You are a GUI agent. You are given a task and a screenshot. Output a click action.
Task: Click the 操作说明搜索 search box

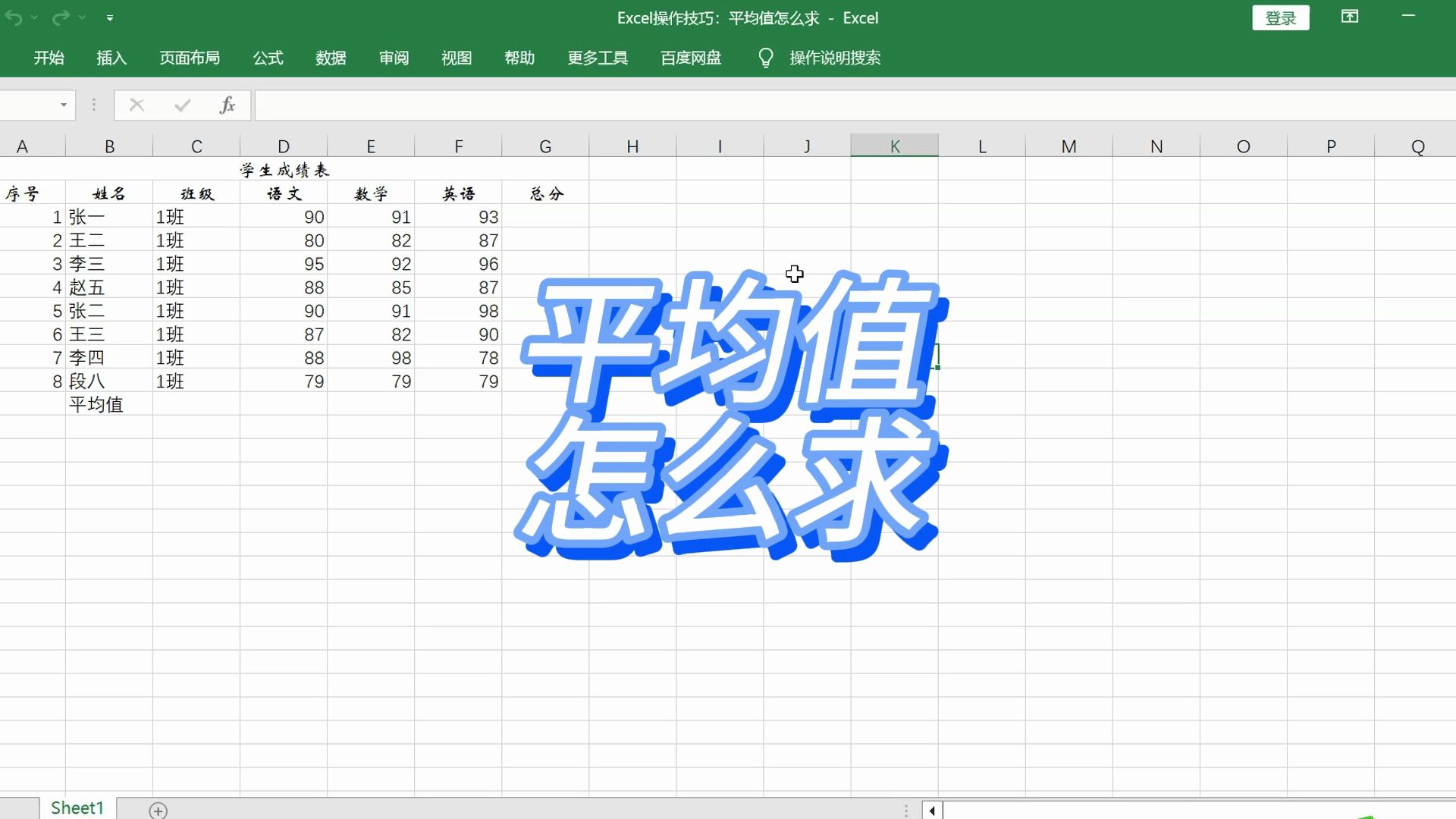coord(835,58)
